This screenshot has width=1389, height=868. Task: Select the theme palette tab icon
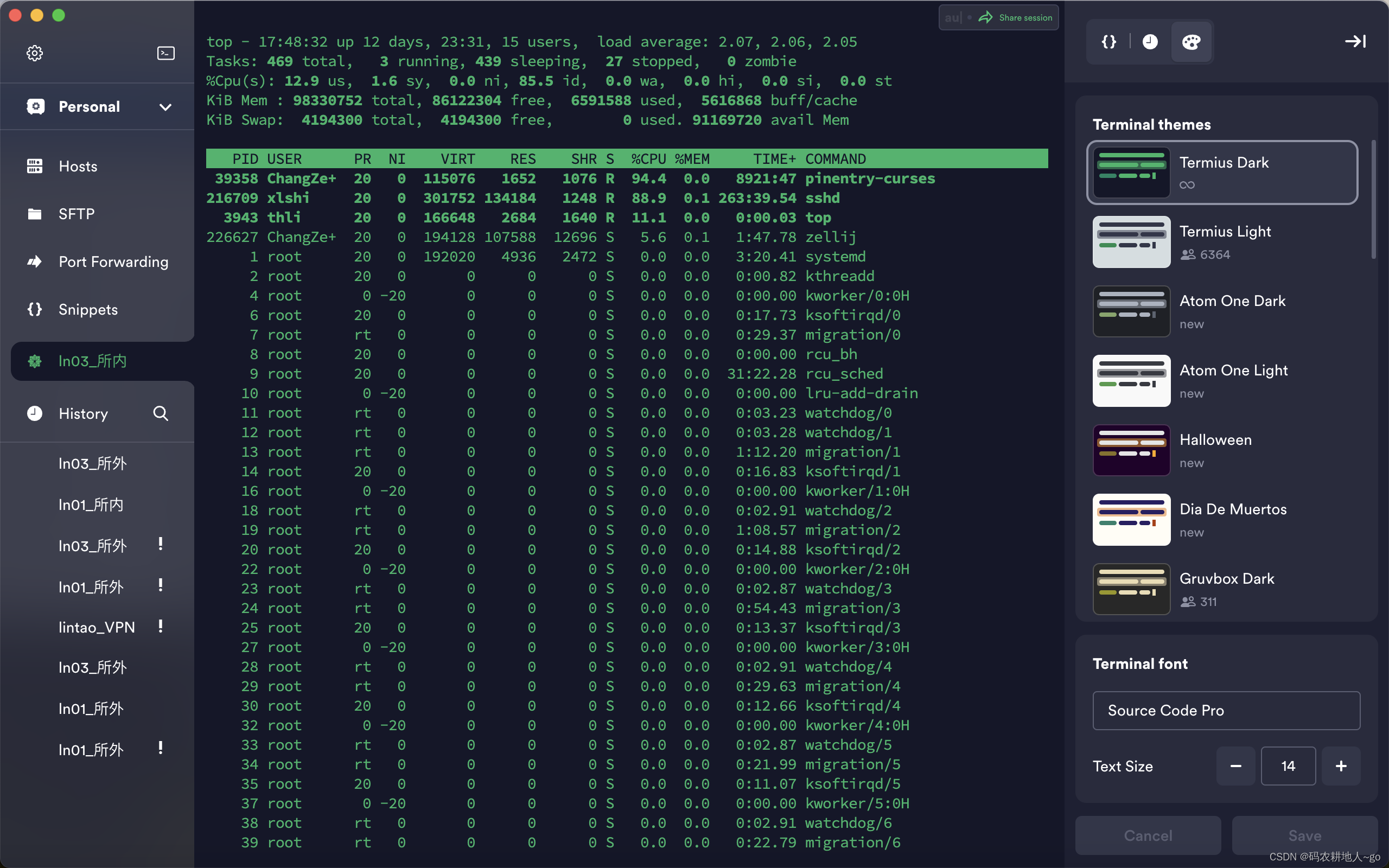pos(1191,41)
